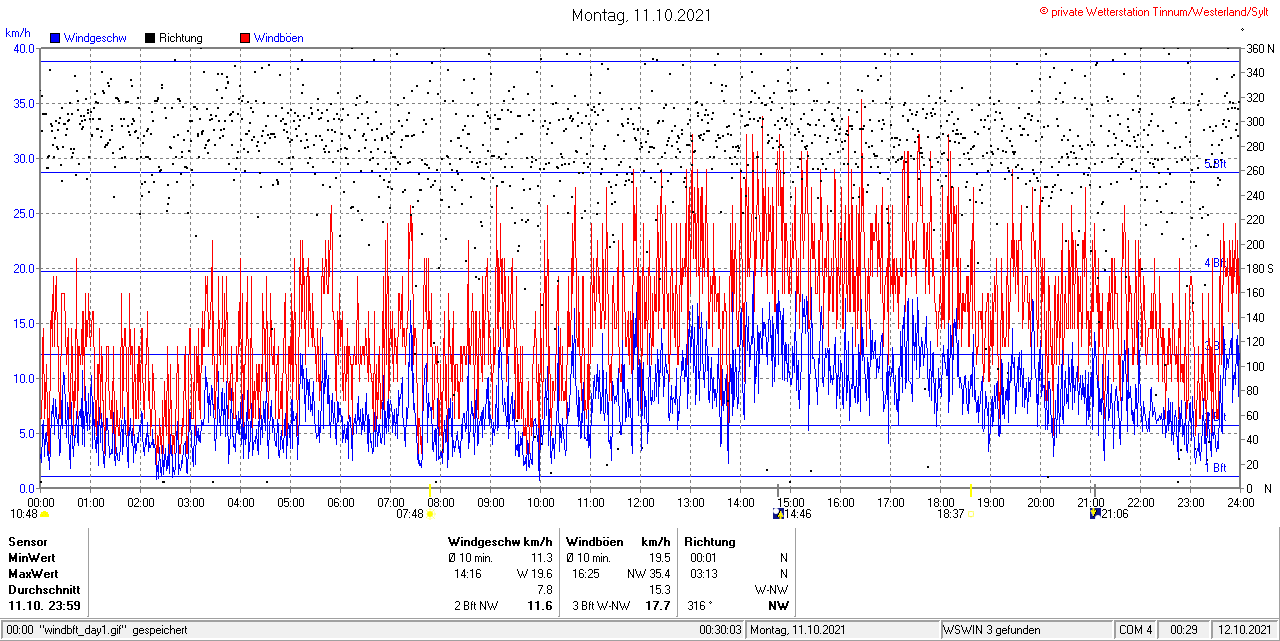Click the Windgeschw legend label
Screen dimensions: 1280x641
tap(94, 38)
